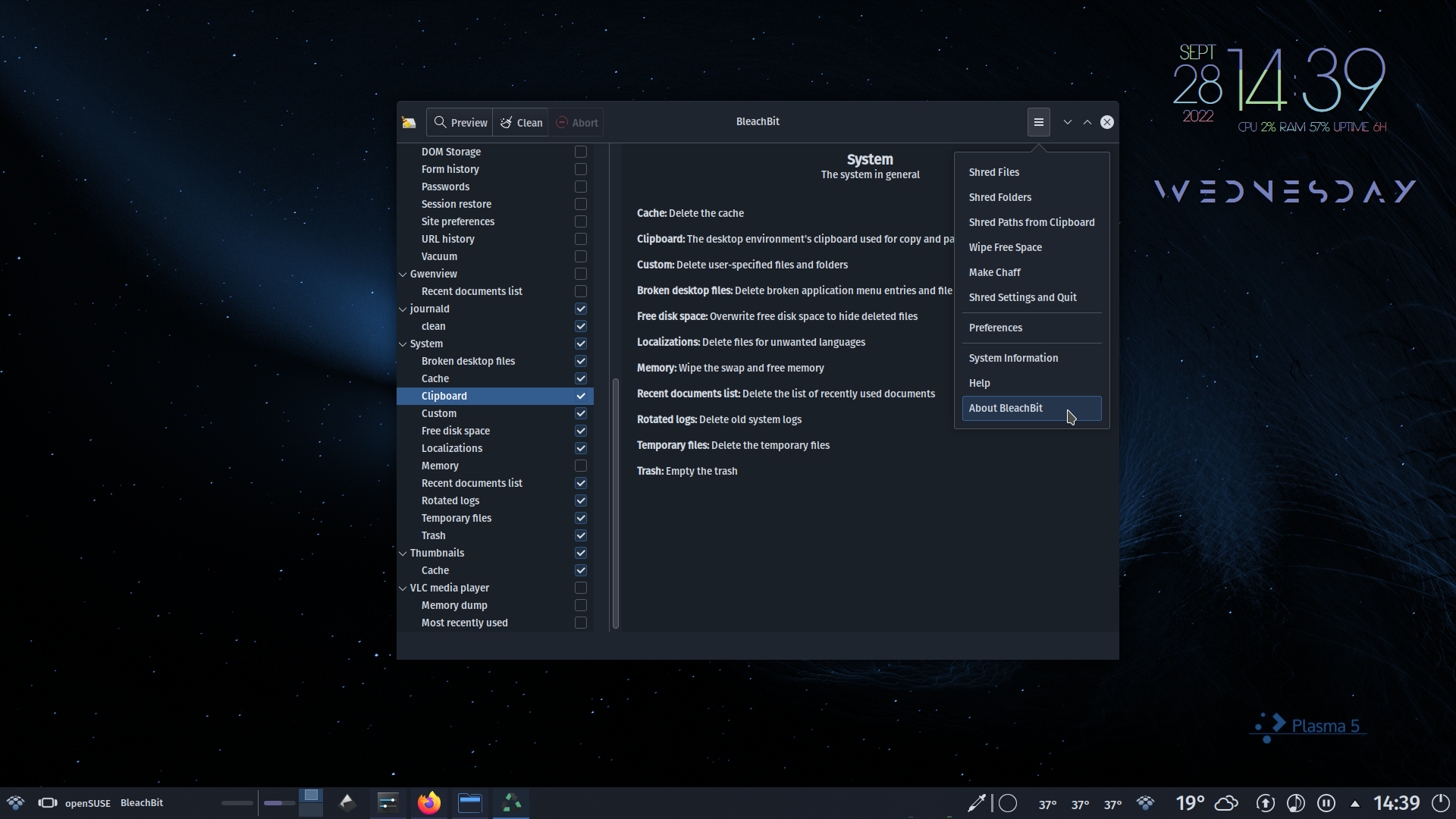Click the pause circle tray icon
Screen dimensions: 1456x819
(x=1326, y=803)
